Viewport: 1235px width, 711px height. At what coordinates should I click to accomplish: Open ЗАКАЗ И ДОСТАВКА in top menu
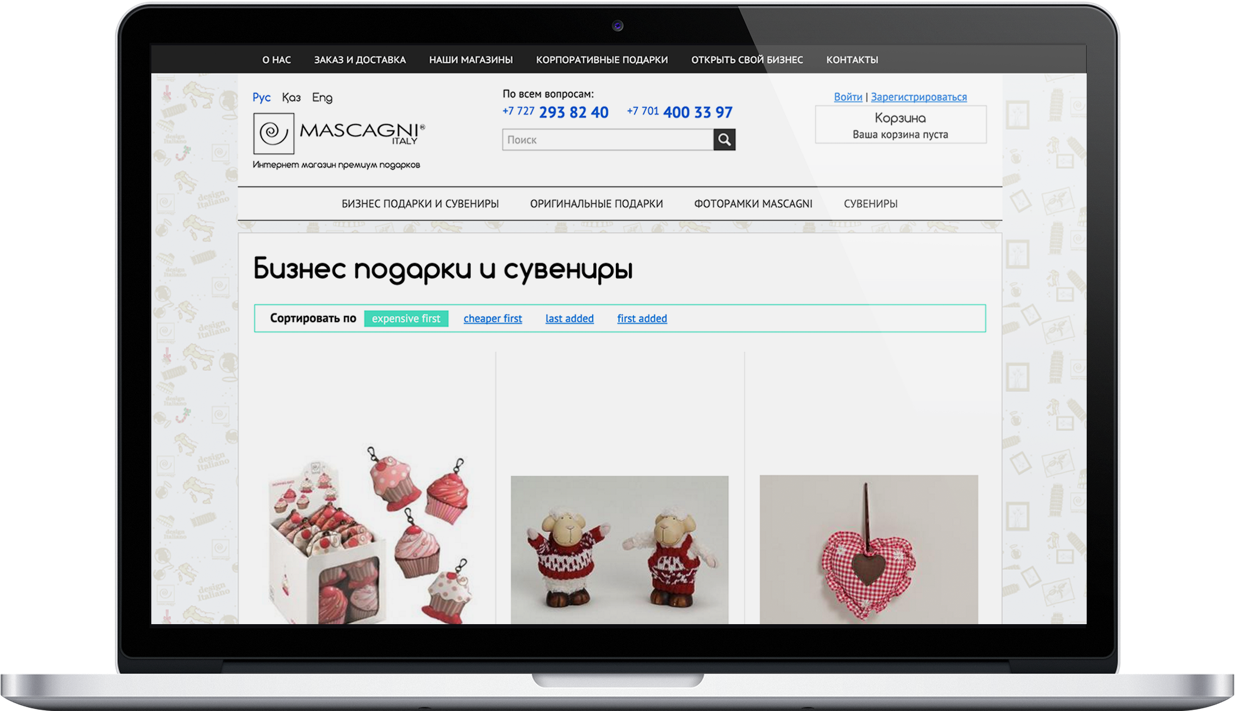point(360,60)
